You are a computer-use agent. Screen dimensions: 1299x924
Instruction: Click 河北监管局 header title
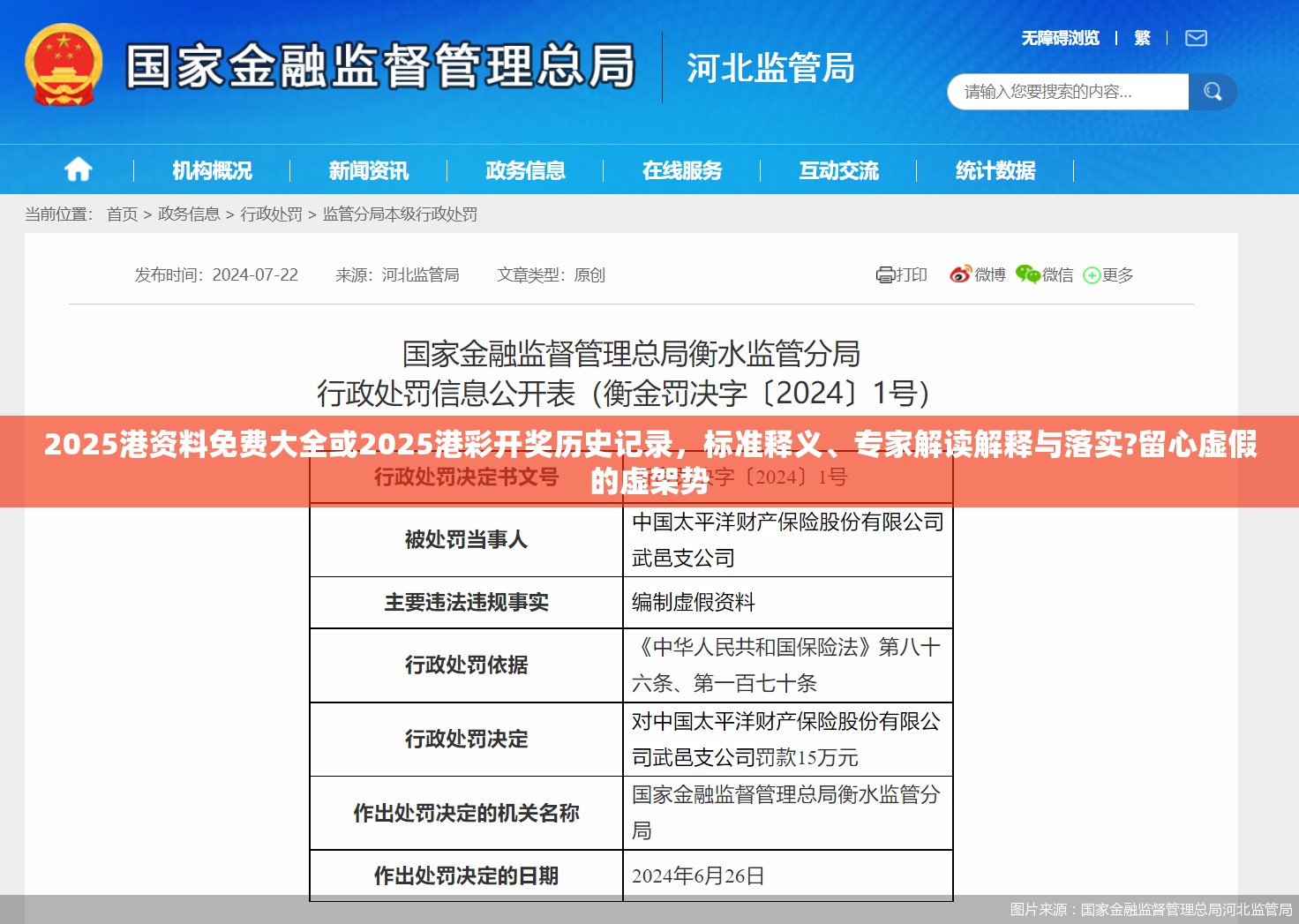point(770,68)
